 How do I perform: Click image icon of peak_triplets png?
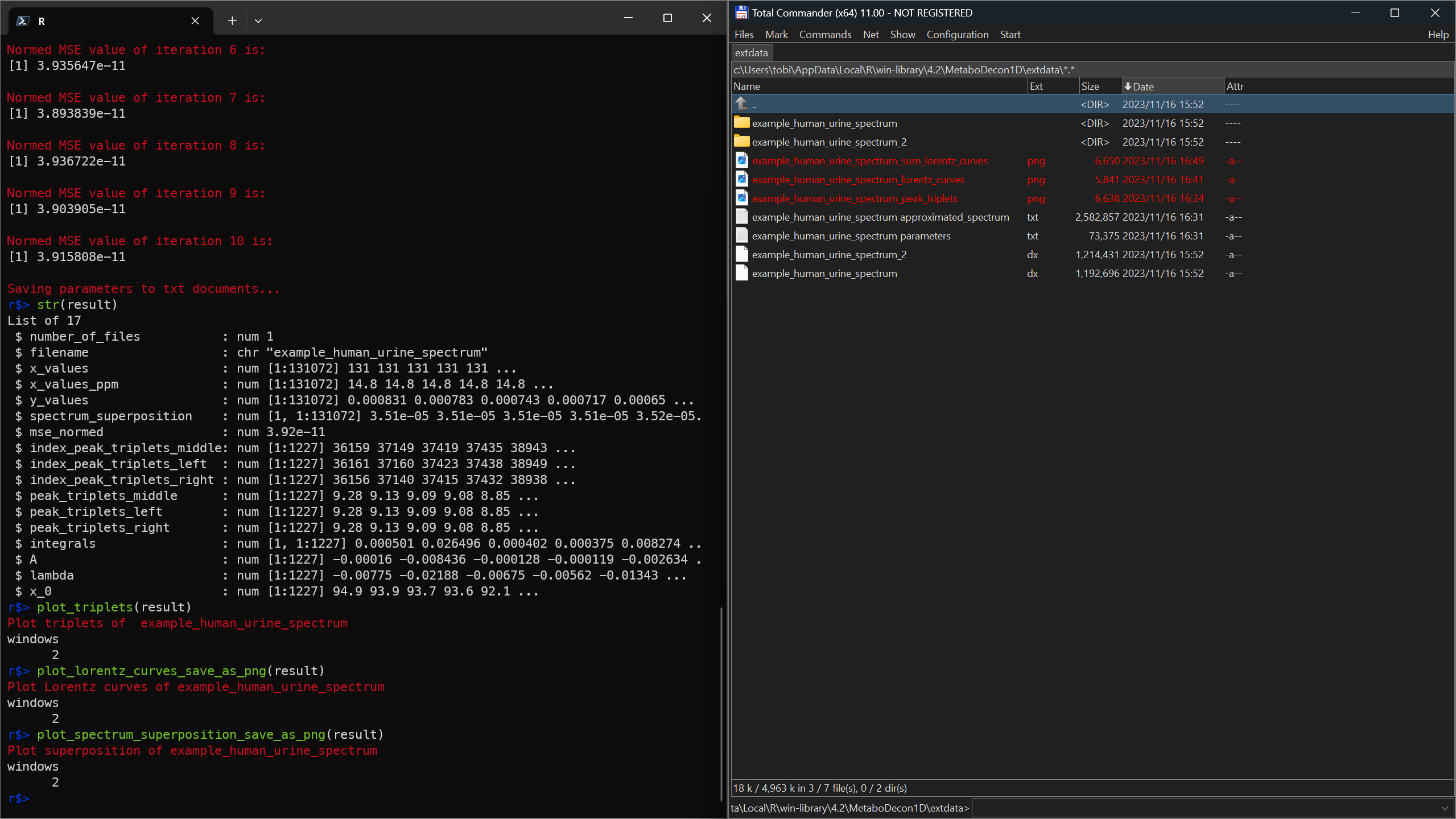point(741,198)
